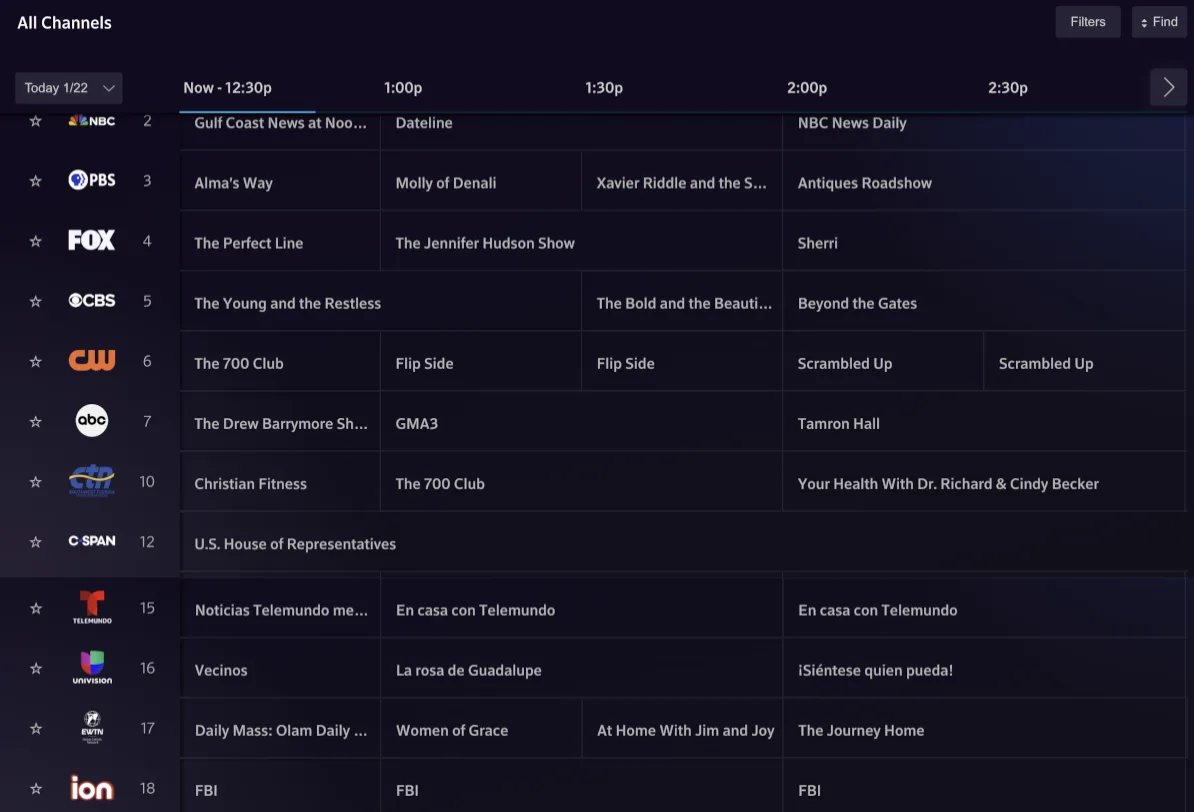Select the FOX channel logo
1194x812 pixels.
91,240
